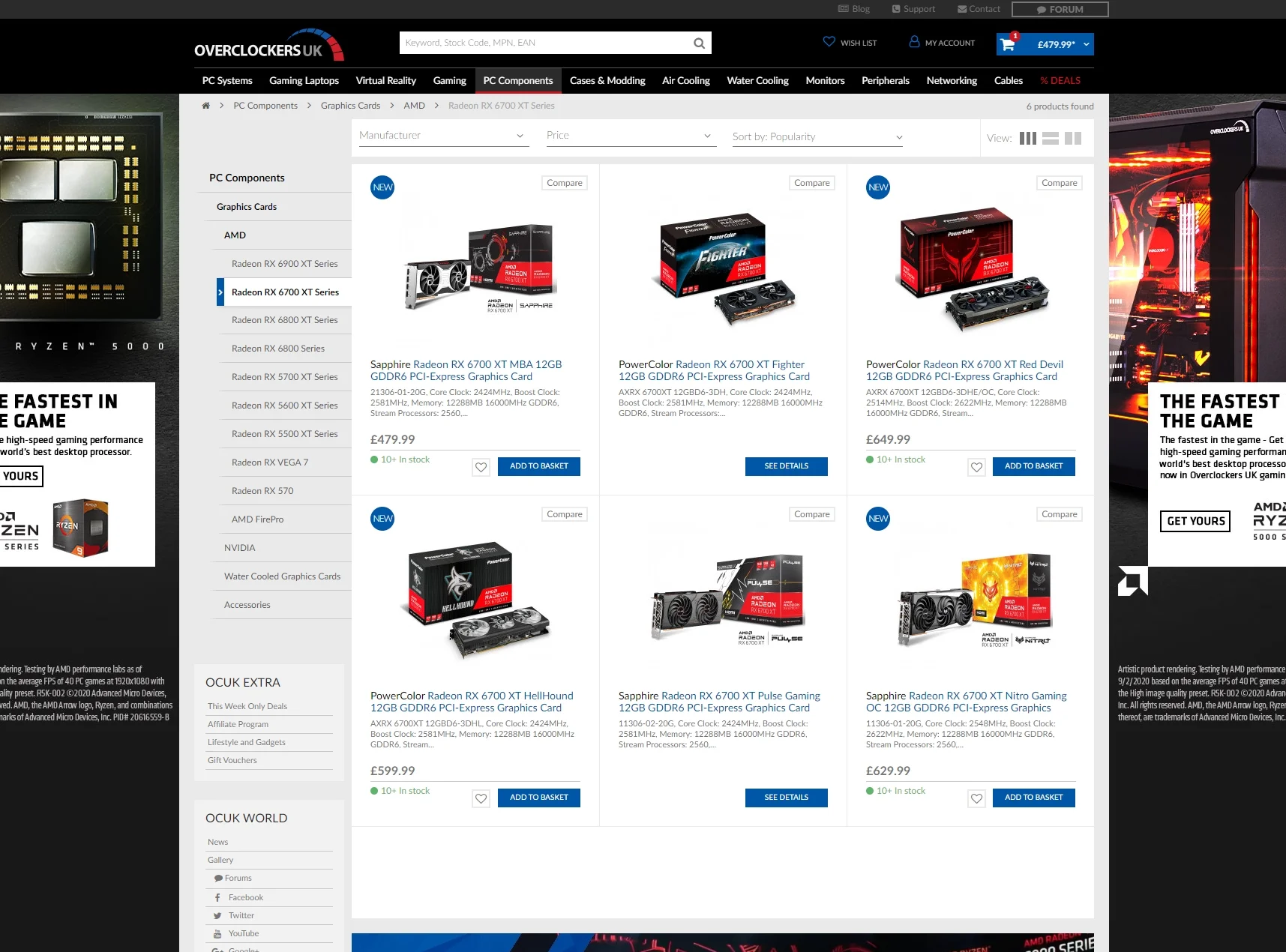Toggle Compare for Sapphire MBA 12GB card
Screen dimensions: 1286x952
(565, 183)
